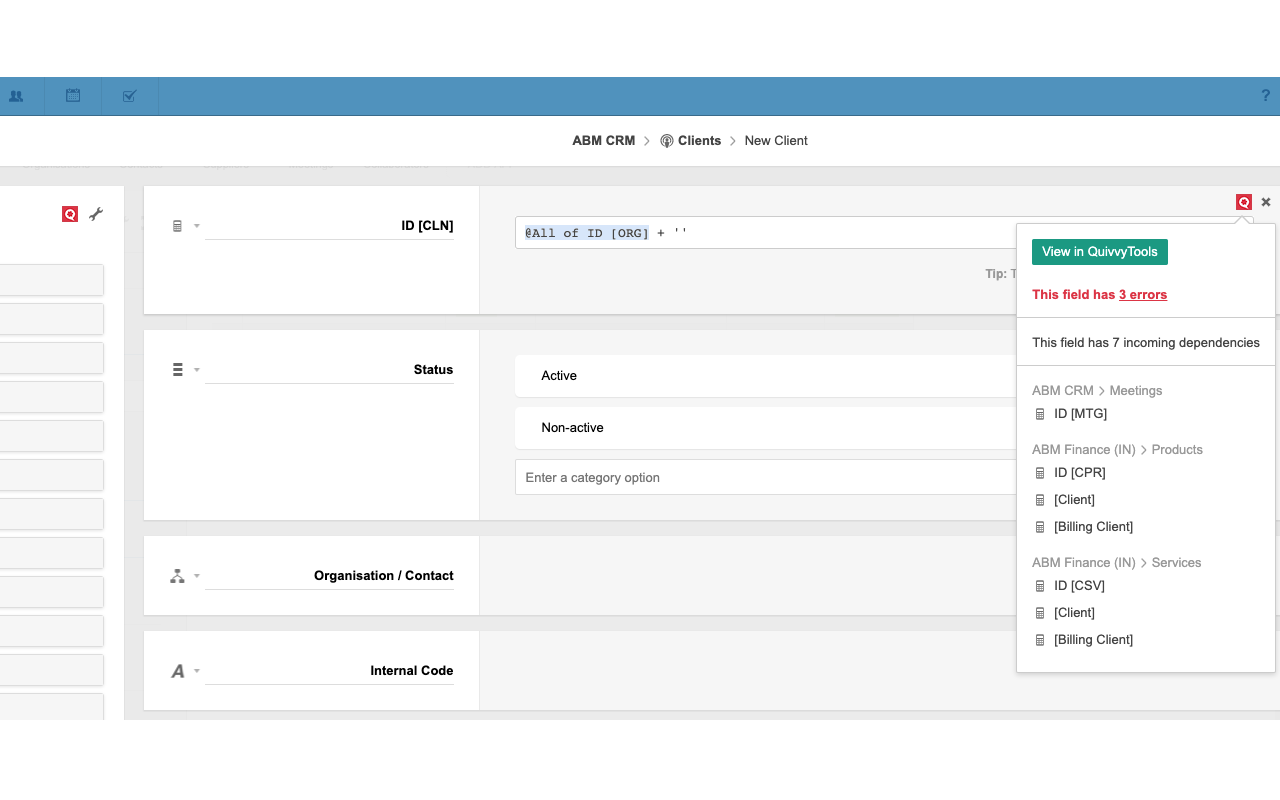Edit the Internal Code field label
Image resolution: width=1280 pixels, height=800 pixels.
[329, 671]
